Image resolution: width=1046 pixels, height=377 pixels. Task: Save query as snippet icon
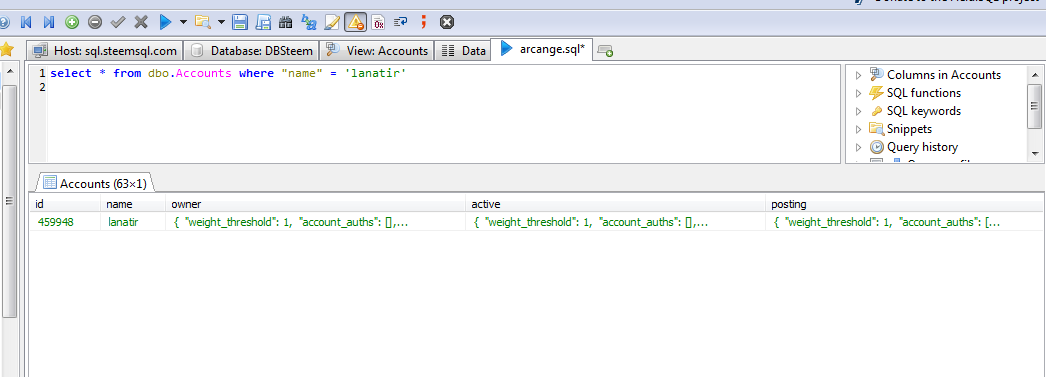click(264, 22)
